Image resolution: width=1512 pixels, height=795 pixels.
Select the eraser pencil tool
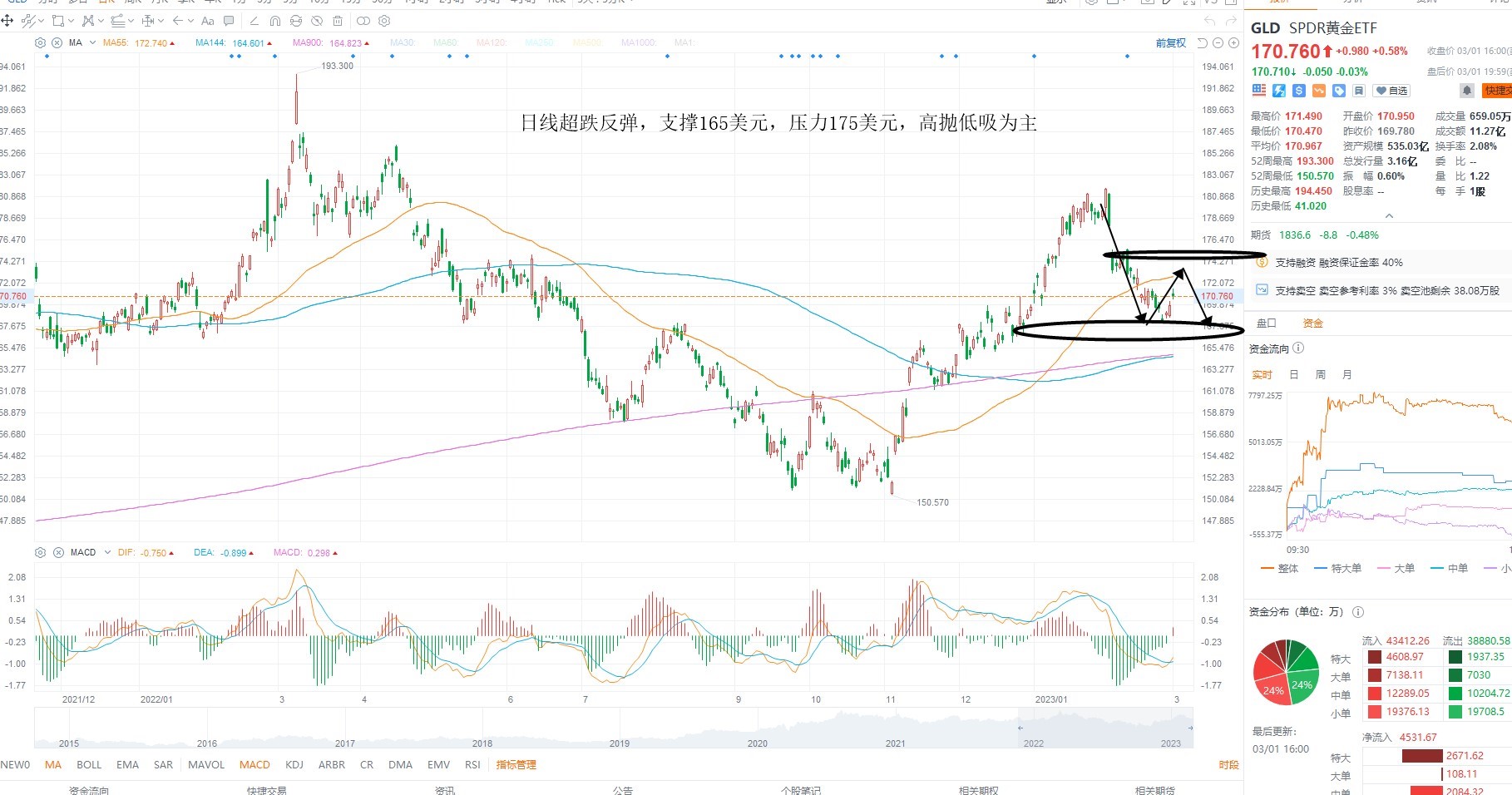click(254, 21)
